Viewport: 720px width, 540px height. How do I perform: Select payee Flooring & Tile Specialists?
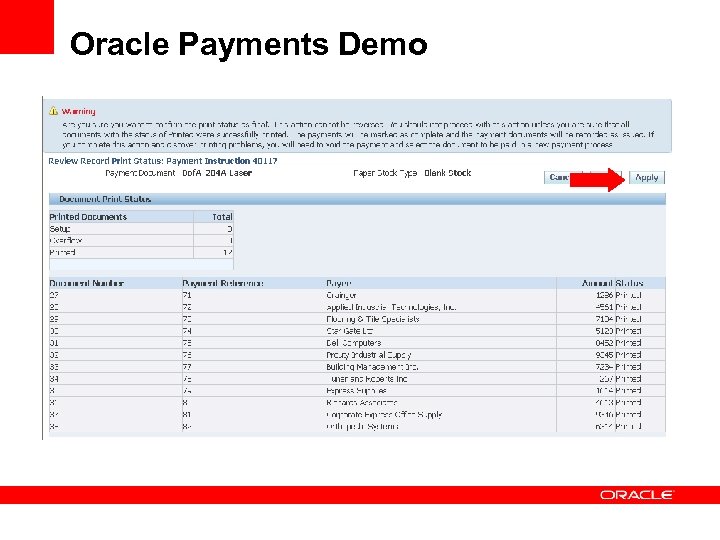372,319
